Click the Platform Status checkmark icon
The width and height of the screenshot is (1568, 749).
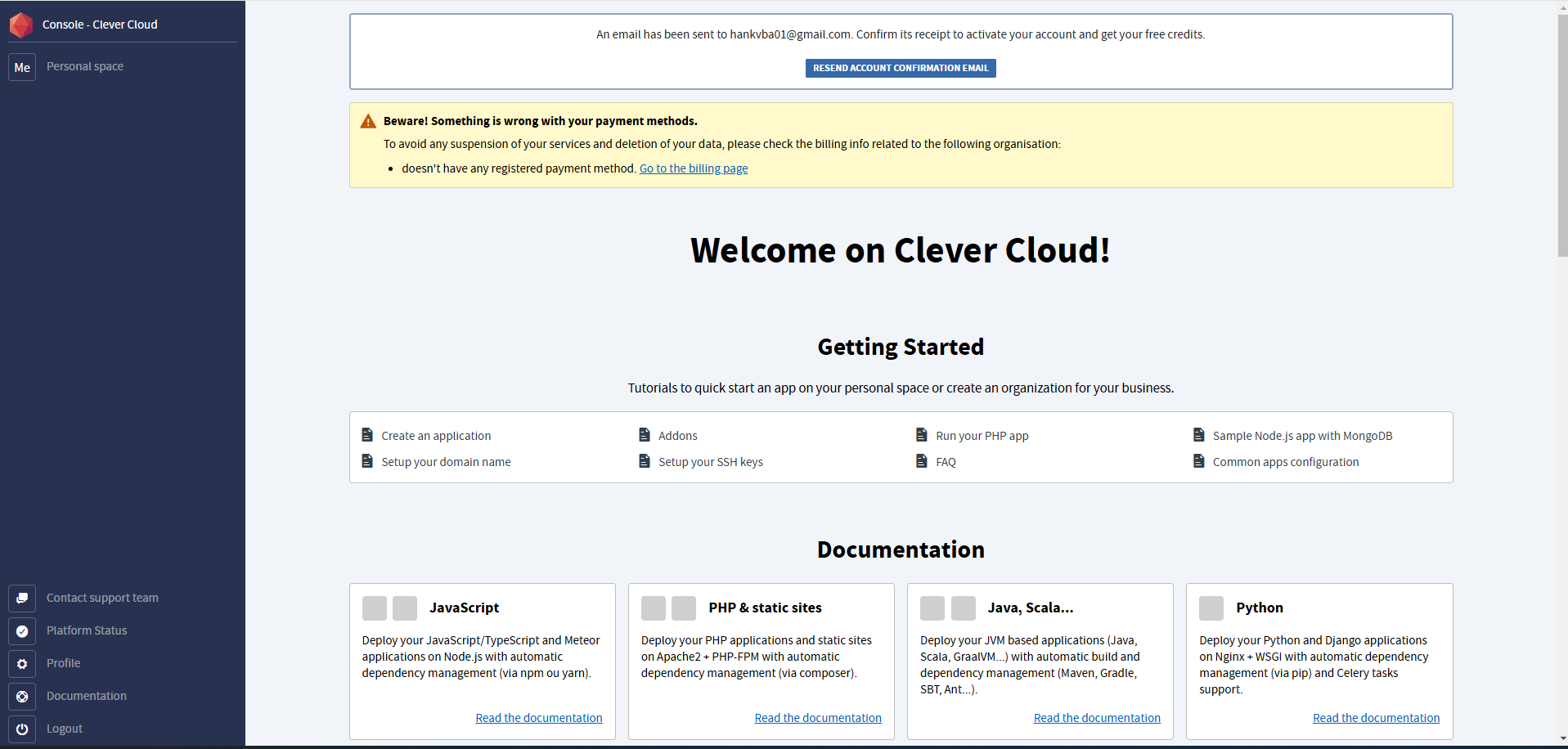click(x=22, y=630)
